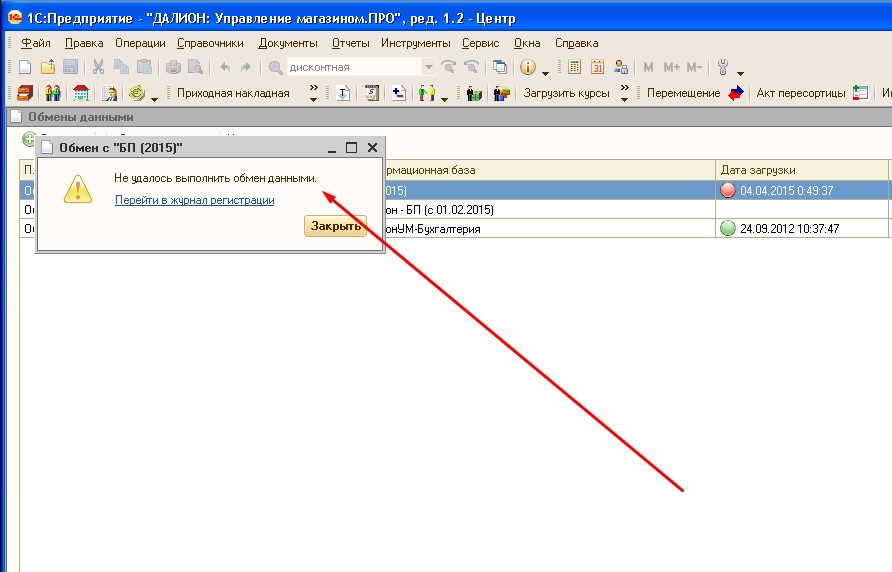Click the Закрыть button in dialog
Screen dimensions: 892x572
point(335,226)
